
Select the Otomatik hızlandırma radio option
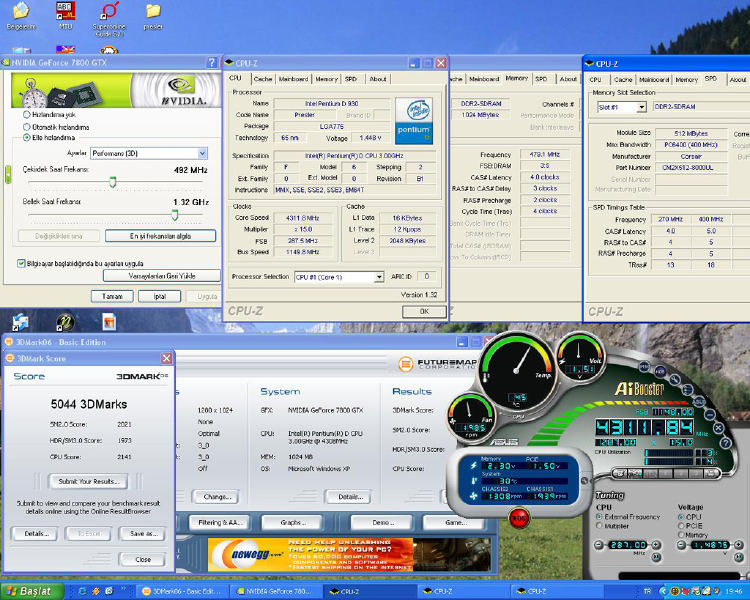26,127
